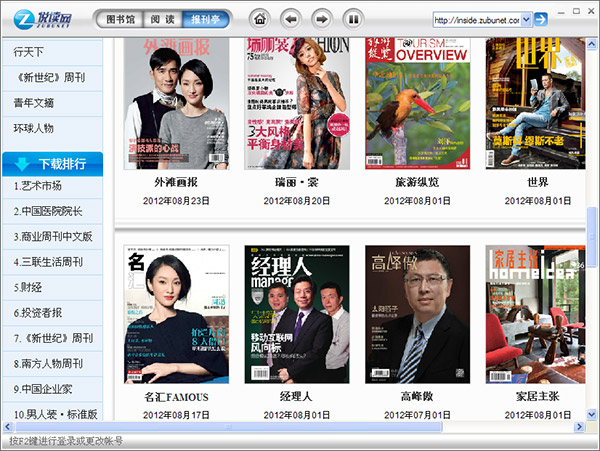The width and height of the screenshot is (600, 451).
Task: Click the vertical scrollbar down arrow
Action: (592, 414)
